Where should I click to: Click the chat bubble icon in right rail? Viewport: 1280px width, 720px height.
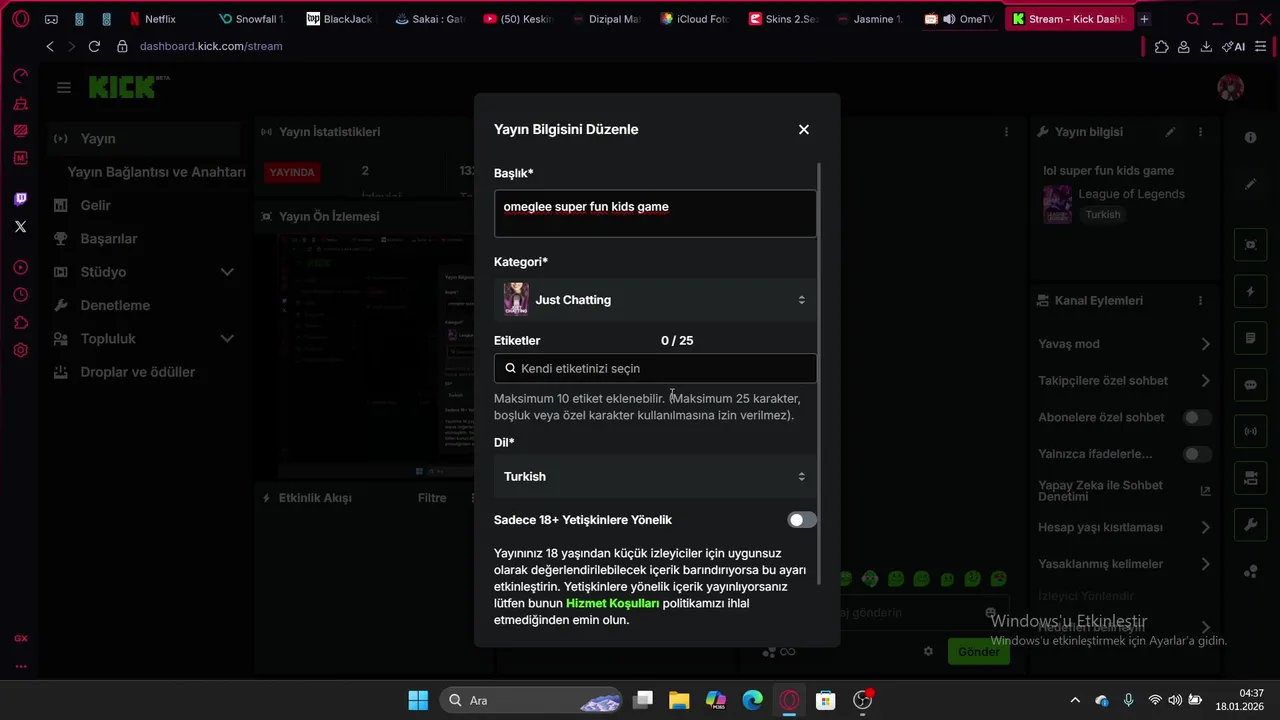[1250, 385]
